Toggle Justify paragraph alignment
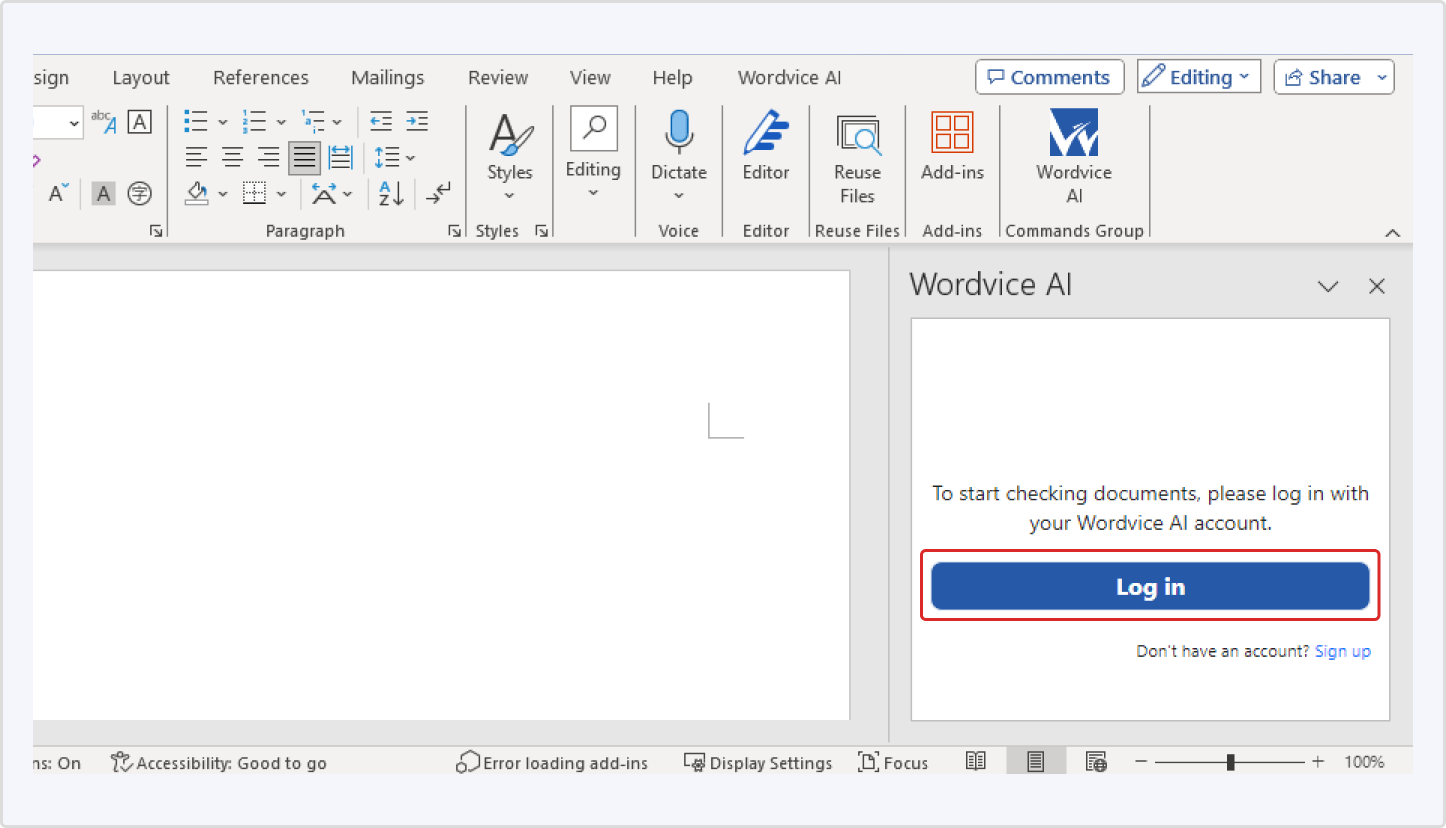 pos(304,157)
